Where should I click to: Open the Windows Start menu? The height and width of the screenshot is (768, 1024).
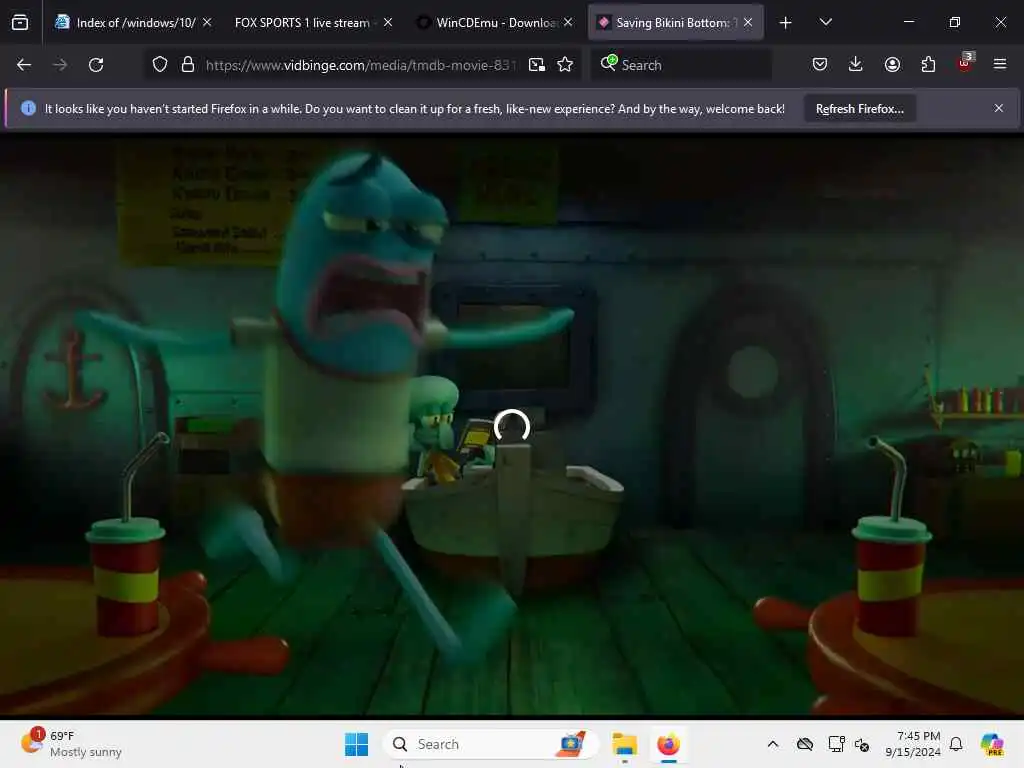click(357, 744)
